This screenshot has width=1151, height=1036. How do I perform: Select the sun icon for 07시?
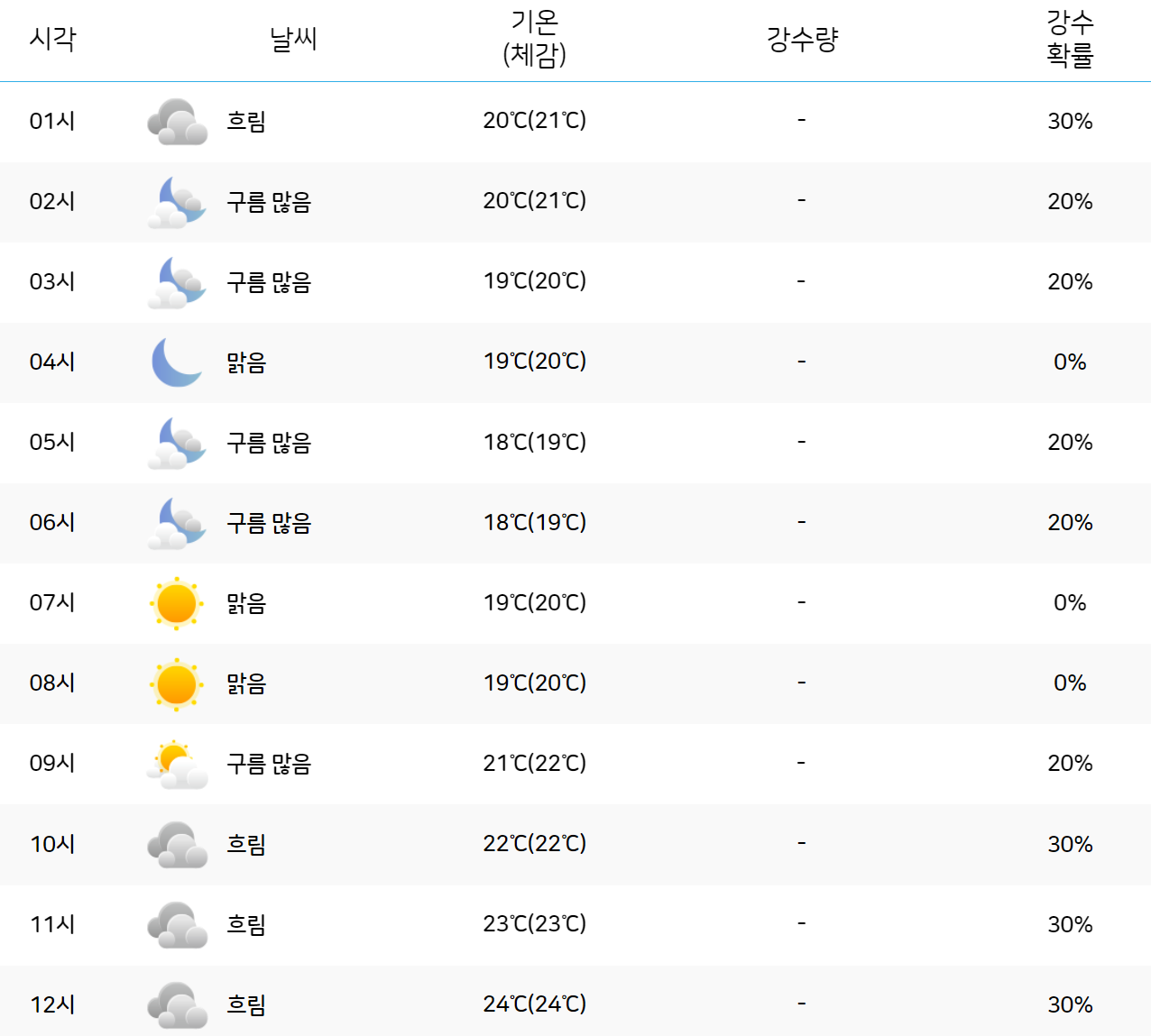178,603
